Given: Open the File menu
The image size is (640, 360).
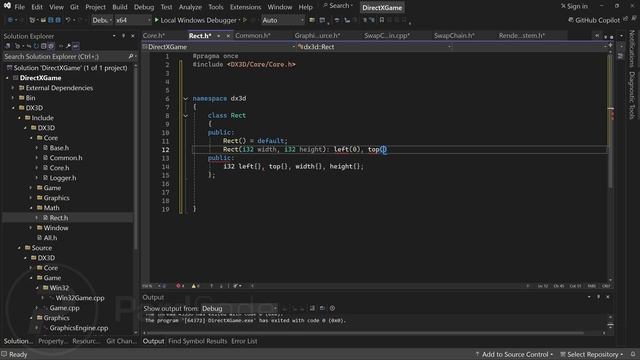Looking at the screenshot, I should point(20,7).
